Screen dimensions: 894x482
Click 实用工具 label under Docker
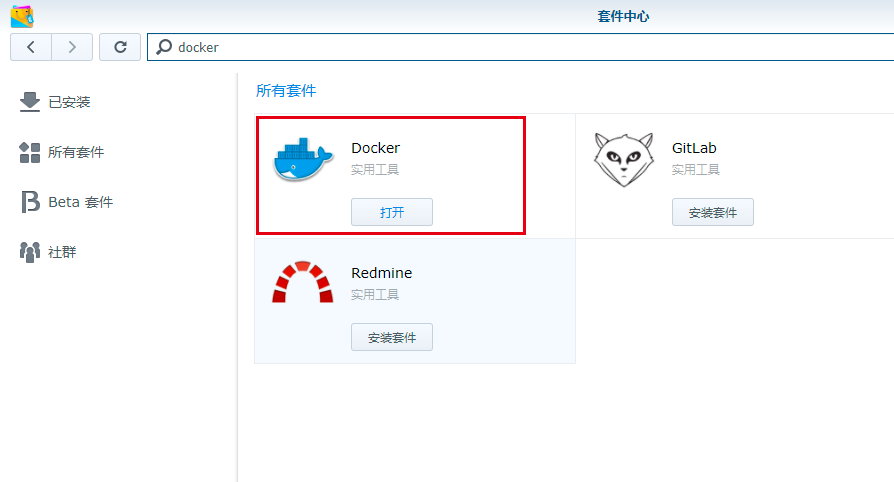(375, 169)
